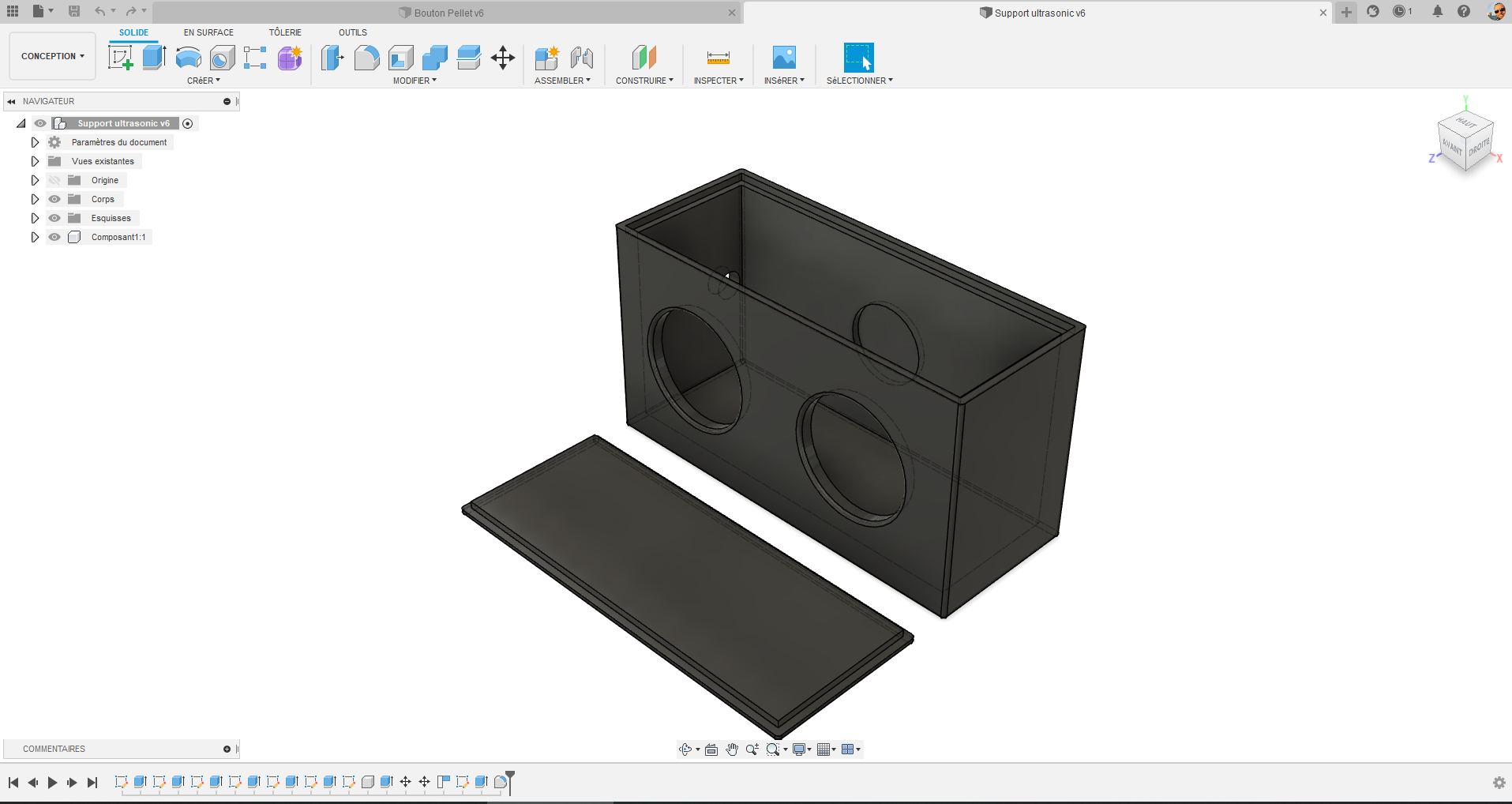Open the Conception workspace dropdown
This screenshot has height=804, width=1512.
[x=53, y=56]
